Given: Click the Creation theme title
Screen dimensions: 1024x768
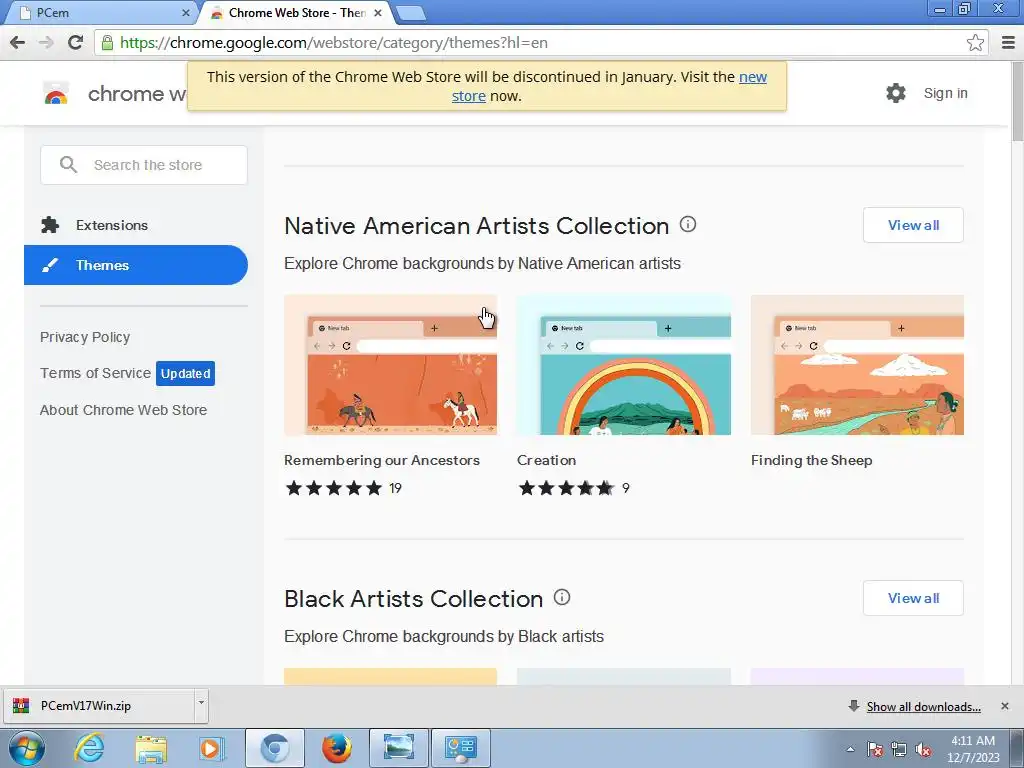Looking at the screenshot, I should click(547, 460).
